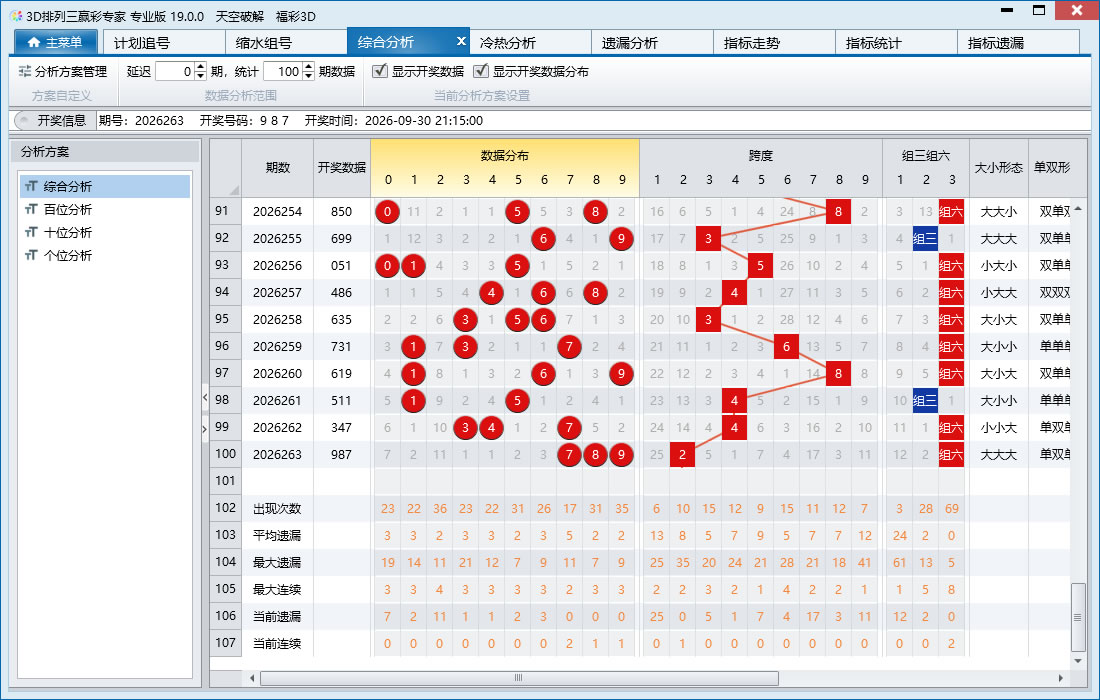Choose the 个位分析 scheme icon
Image resolution: width=1100 pixels, height=700 pixels.
(31, 255)
